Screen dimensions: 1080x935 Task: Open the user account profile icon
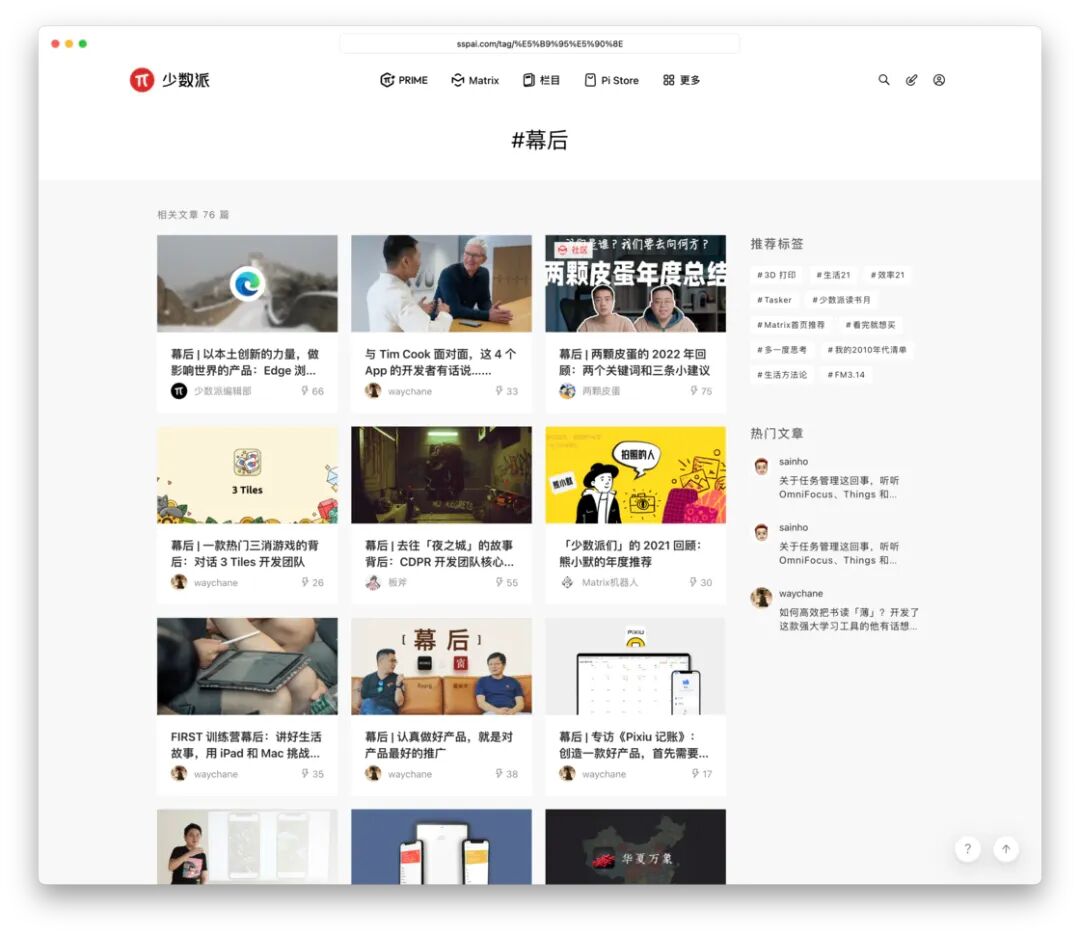point(939,80)
